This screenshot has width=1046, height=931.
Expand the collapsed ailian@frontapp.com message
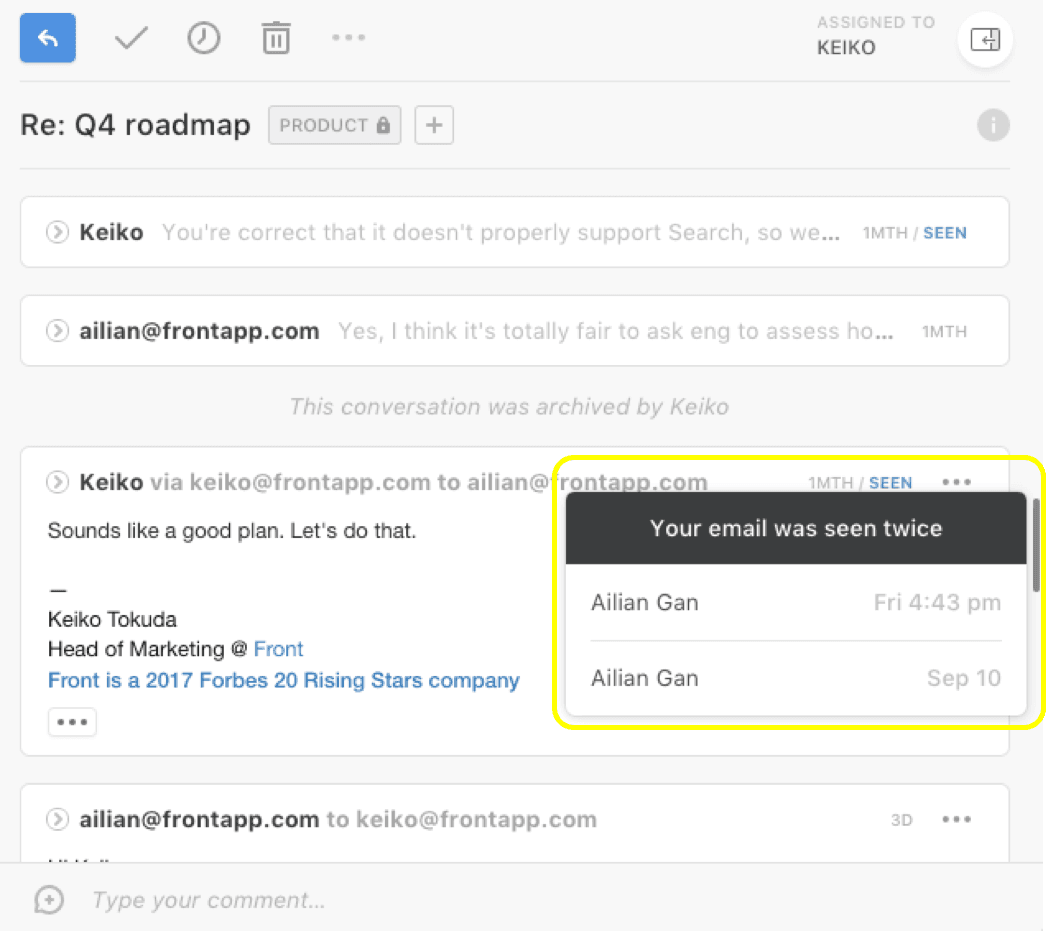[58, 331]
